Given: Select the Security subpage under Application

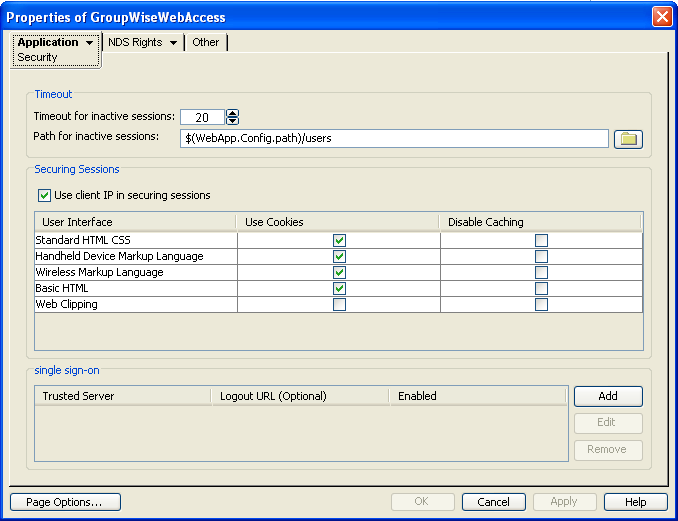Looking at the screenshot, I should tap(37, 57).
